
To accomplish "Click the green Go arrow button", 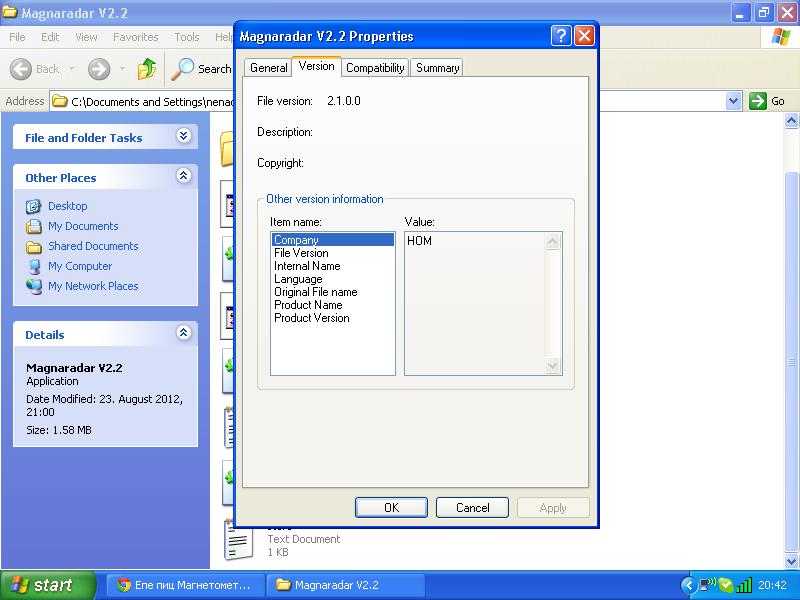I will pyautogui.click(x=758, y=101).
